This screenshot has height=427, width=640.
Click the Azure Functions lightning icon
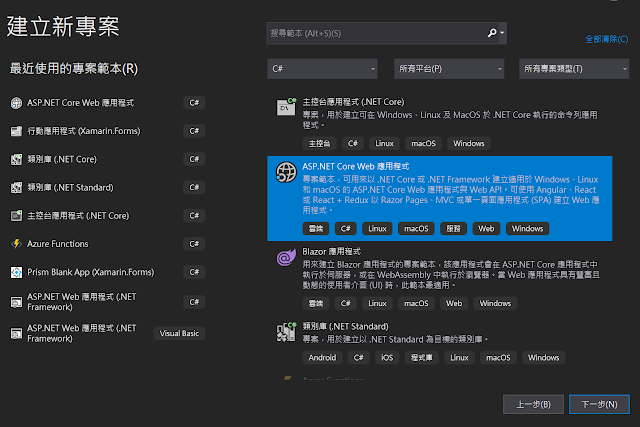(x=16, y=244)
